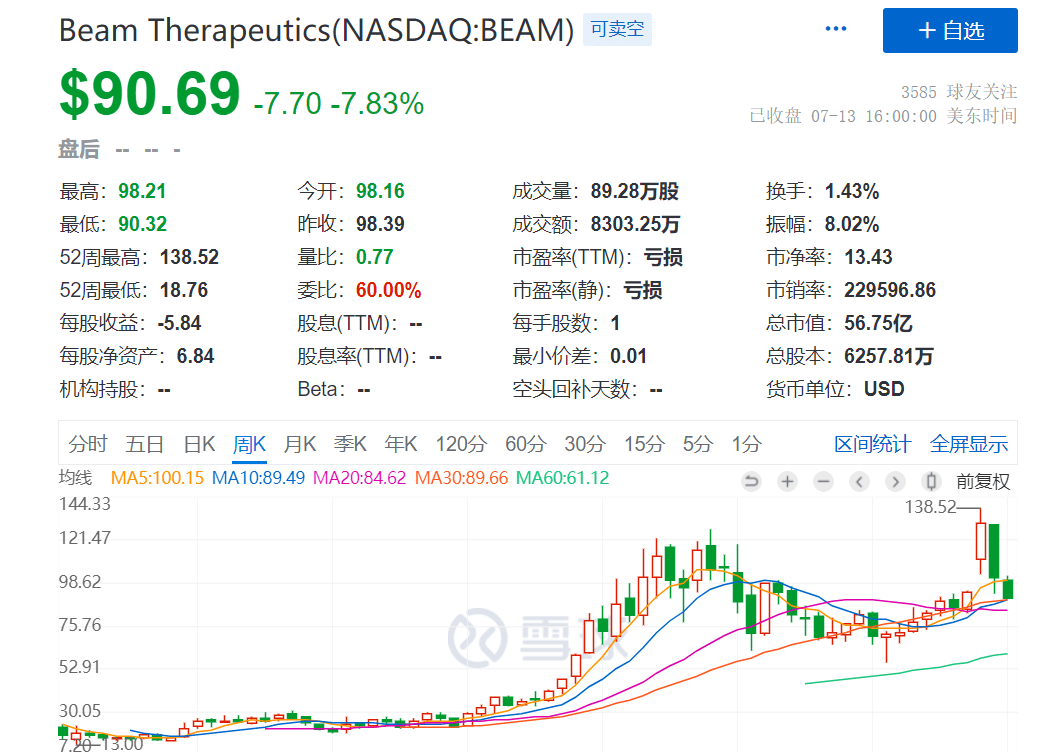Switch to the 分时 chart tab
Screen dimensions: 1062x752
(87, 444)
